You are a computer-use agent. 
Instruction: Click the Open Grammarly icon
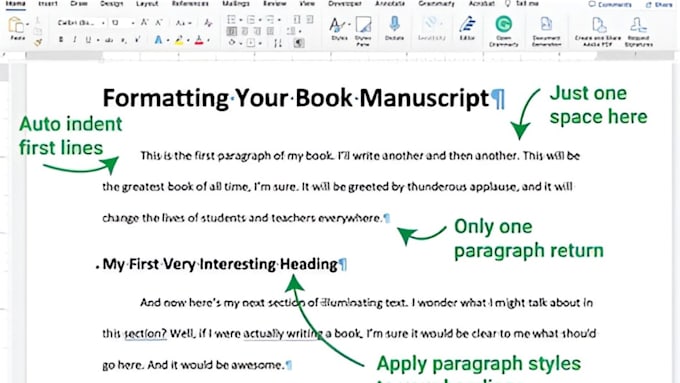pyautogui.click(x=503, y=24)
